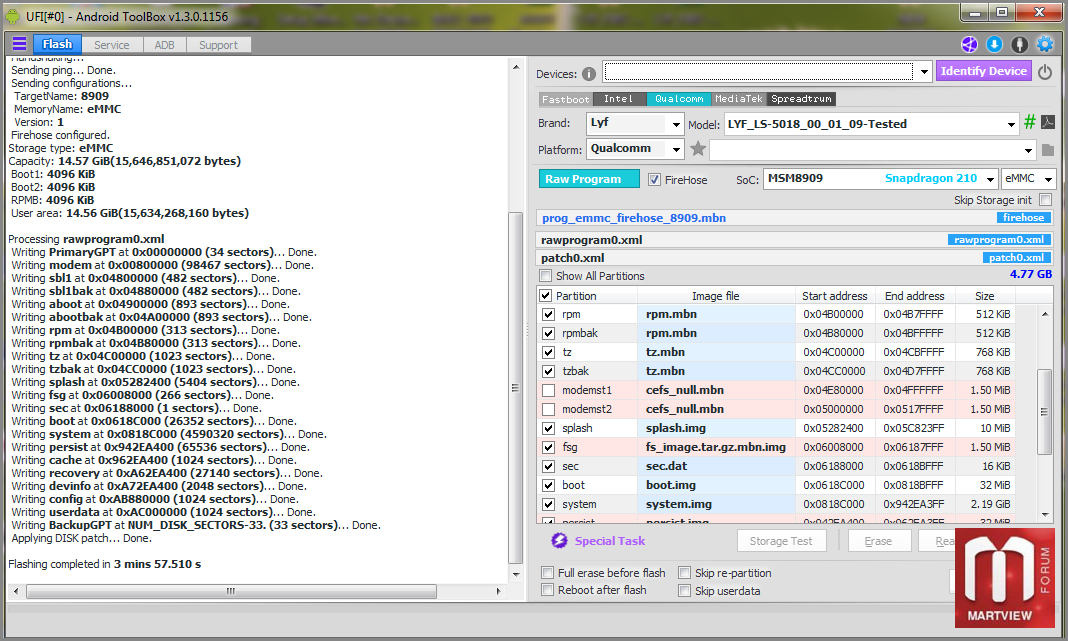Click the patch0.xml browse button
The image size is (1068, 641).
click(1016, 257)
